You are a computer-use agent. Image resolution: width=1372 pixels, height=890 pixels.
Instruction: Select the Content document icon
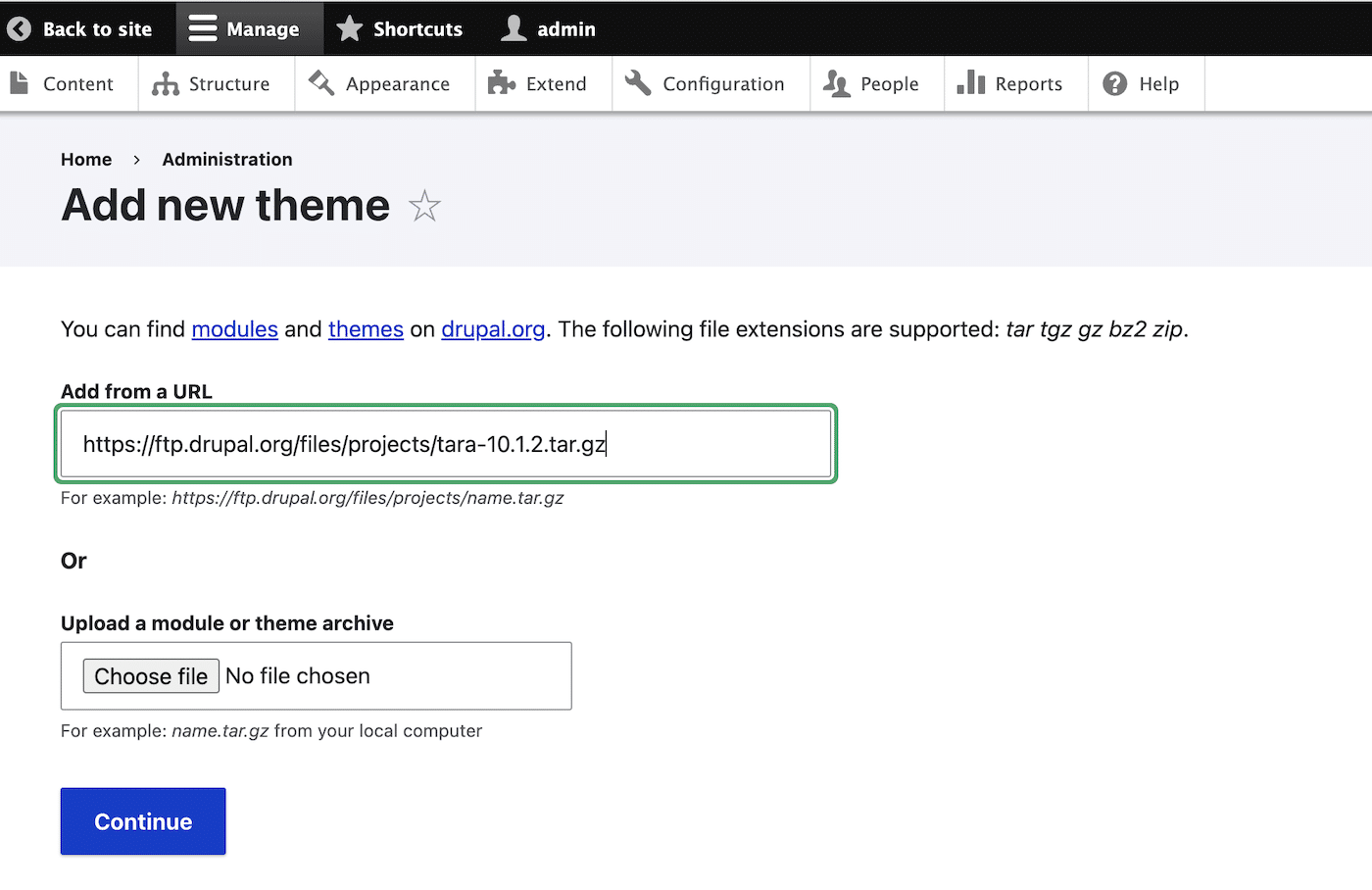click(18, 83)
